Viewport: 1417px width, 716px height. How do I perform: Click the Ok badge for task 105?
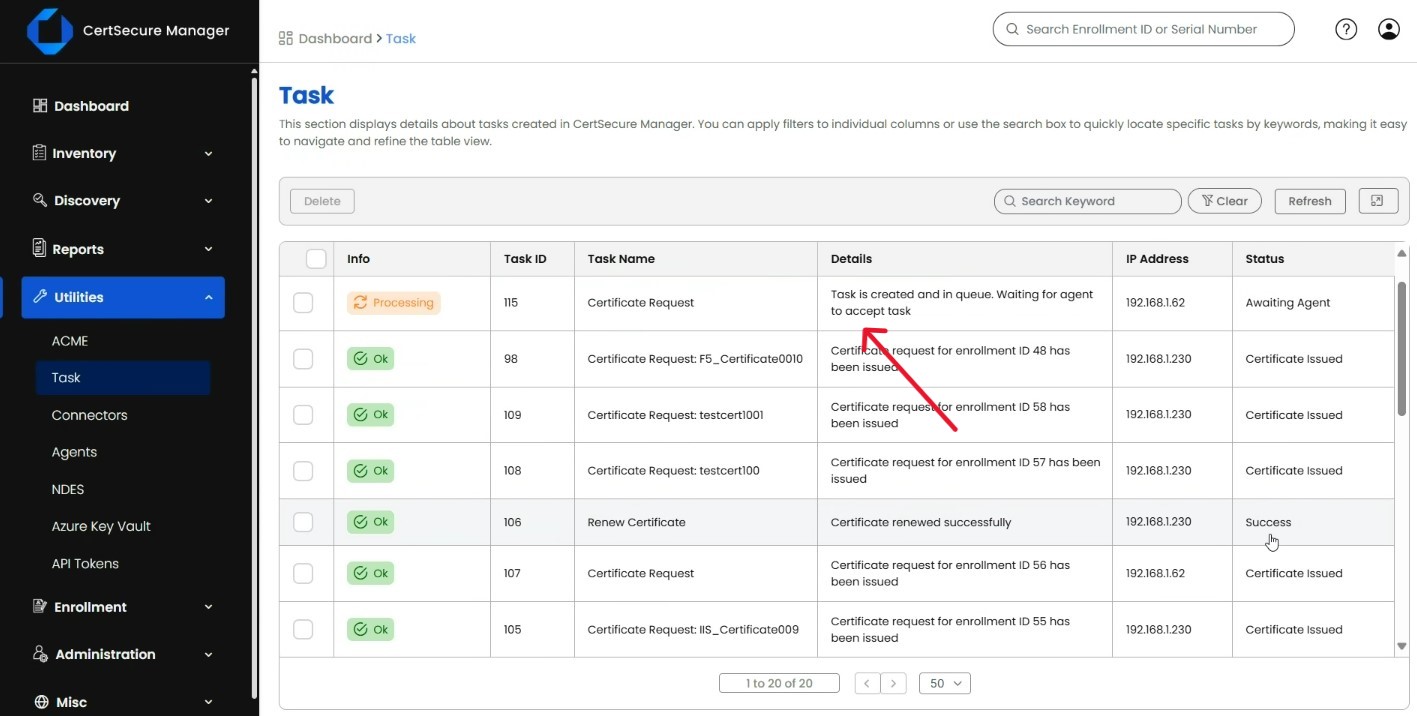point(370,629)
